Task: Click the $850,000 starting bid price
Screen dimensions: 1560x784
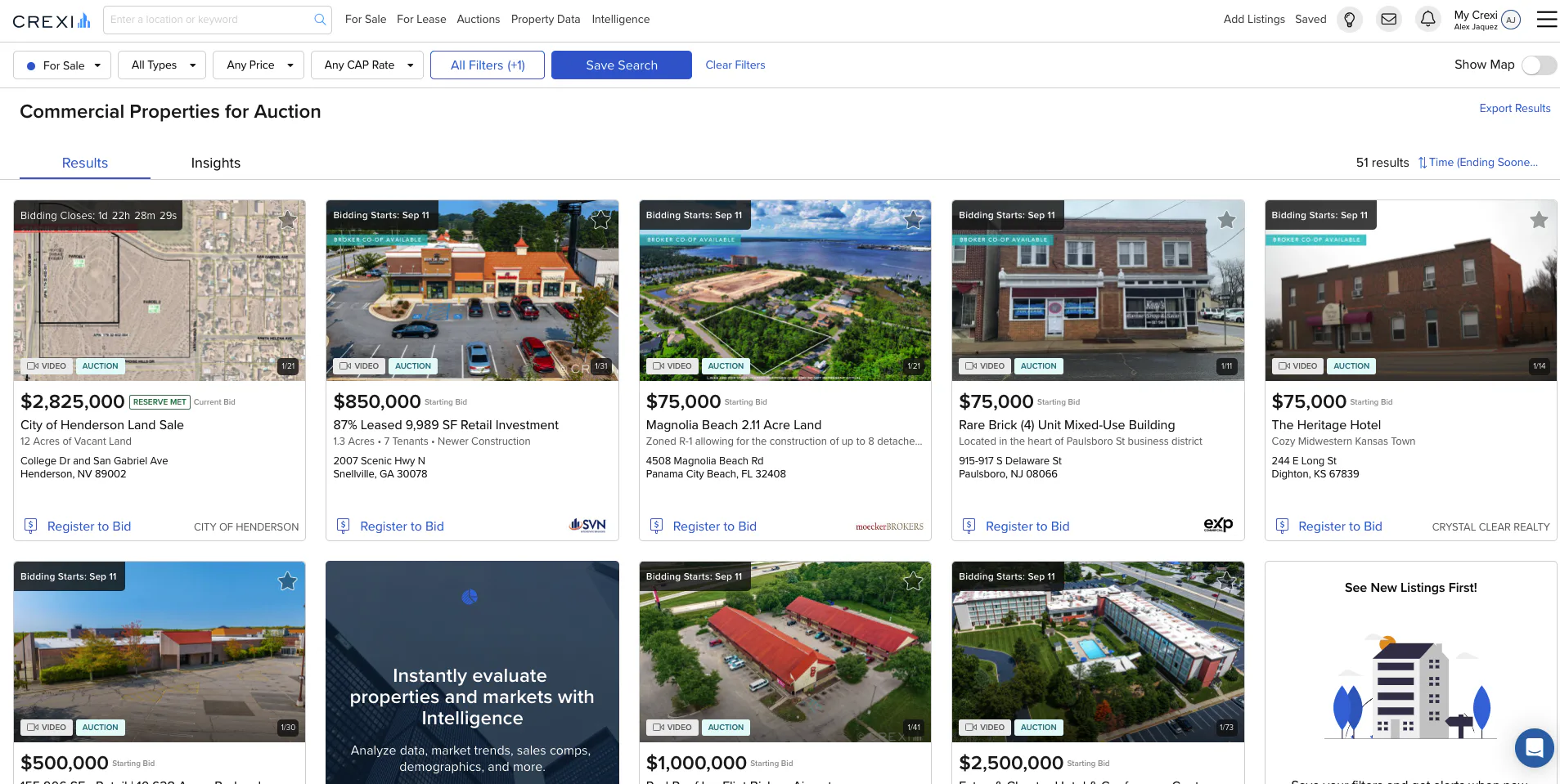Action: point(376,401)
